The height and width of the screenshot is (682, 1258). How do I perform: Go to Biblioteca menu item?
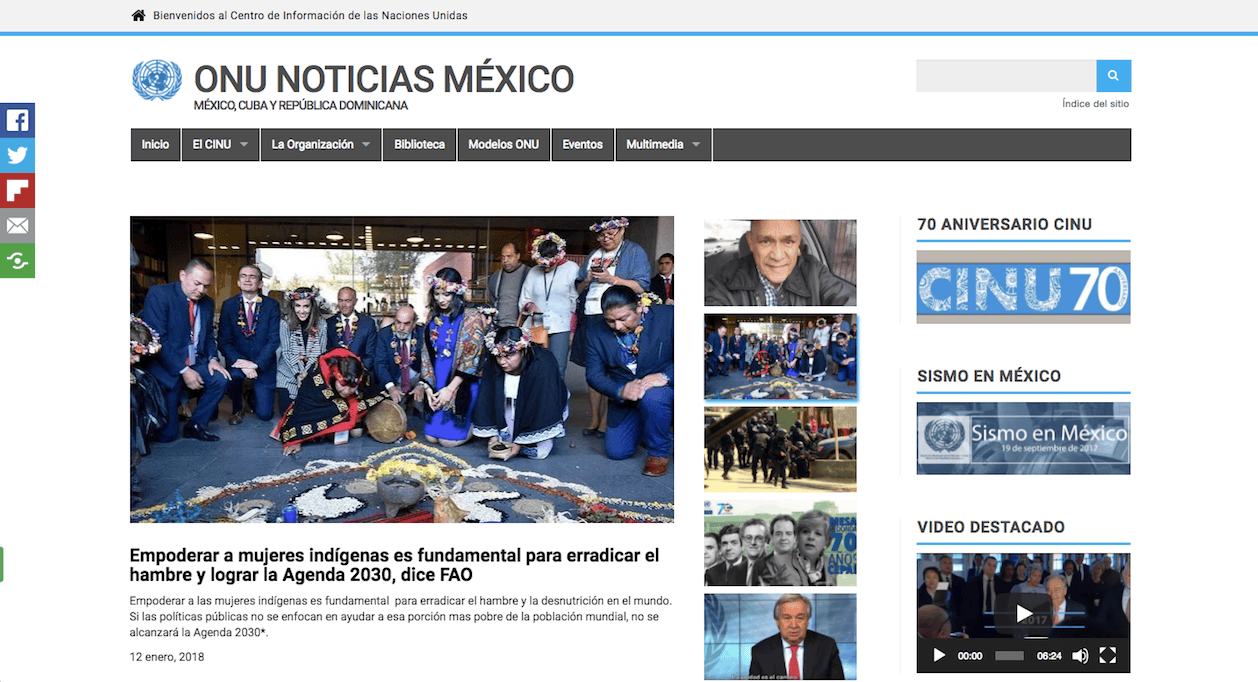pyautogui.click(x=420, y=145)
